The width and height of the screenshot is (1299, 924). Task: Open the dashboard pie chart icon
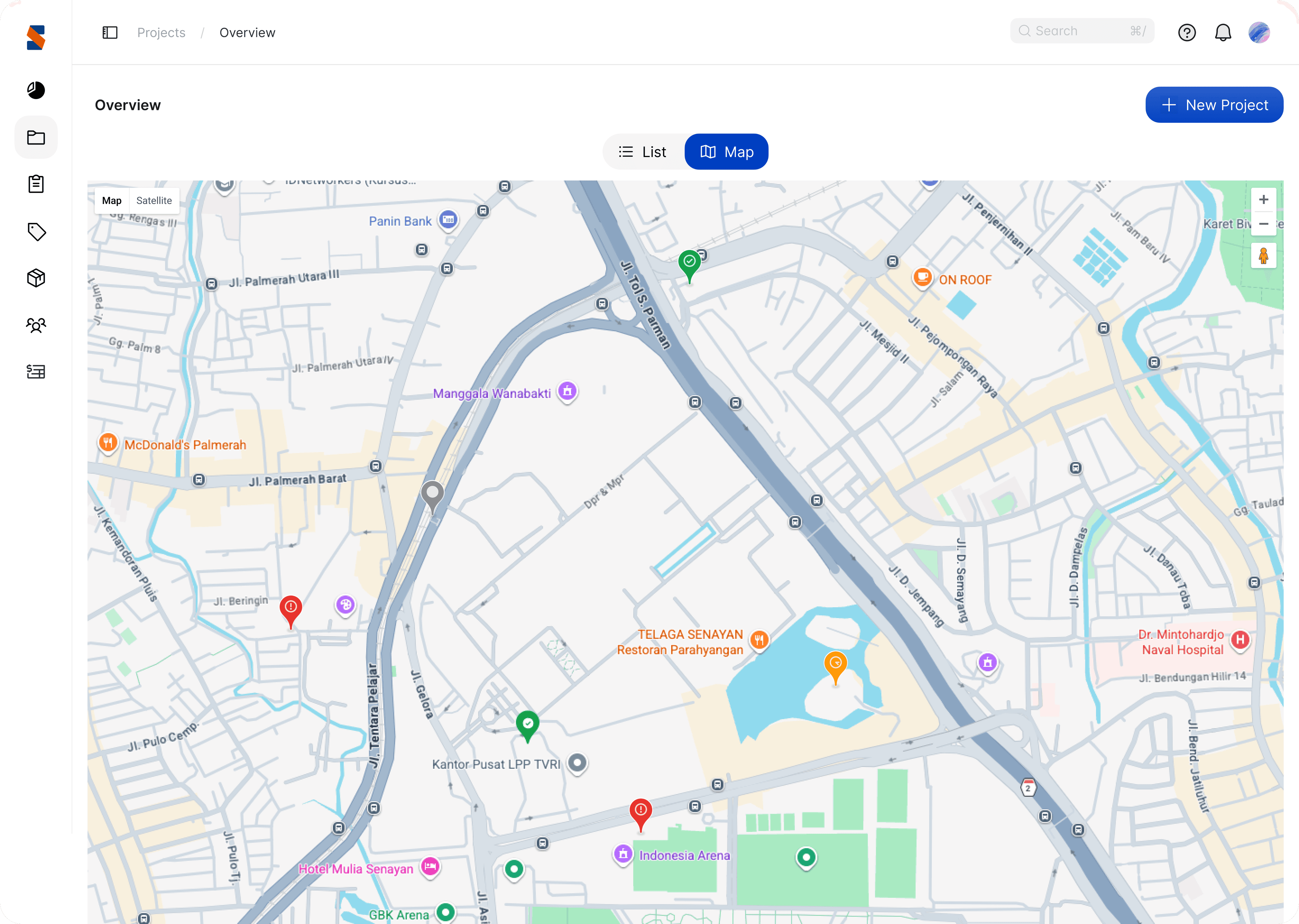point(36,90)
